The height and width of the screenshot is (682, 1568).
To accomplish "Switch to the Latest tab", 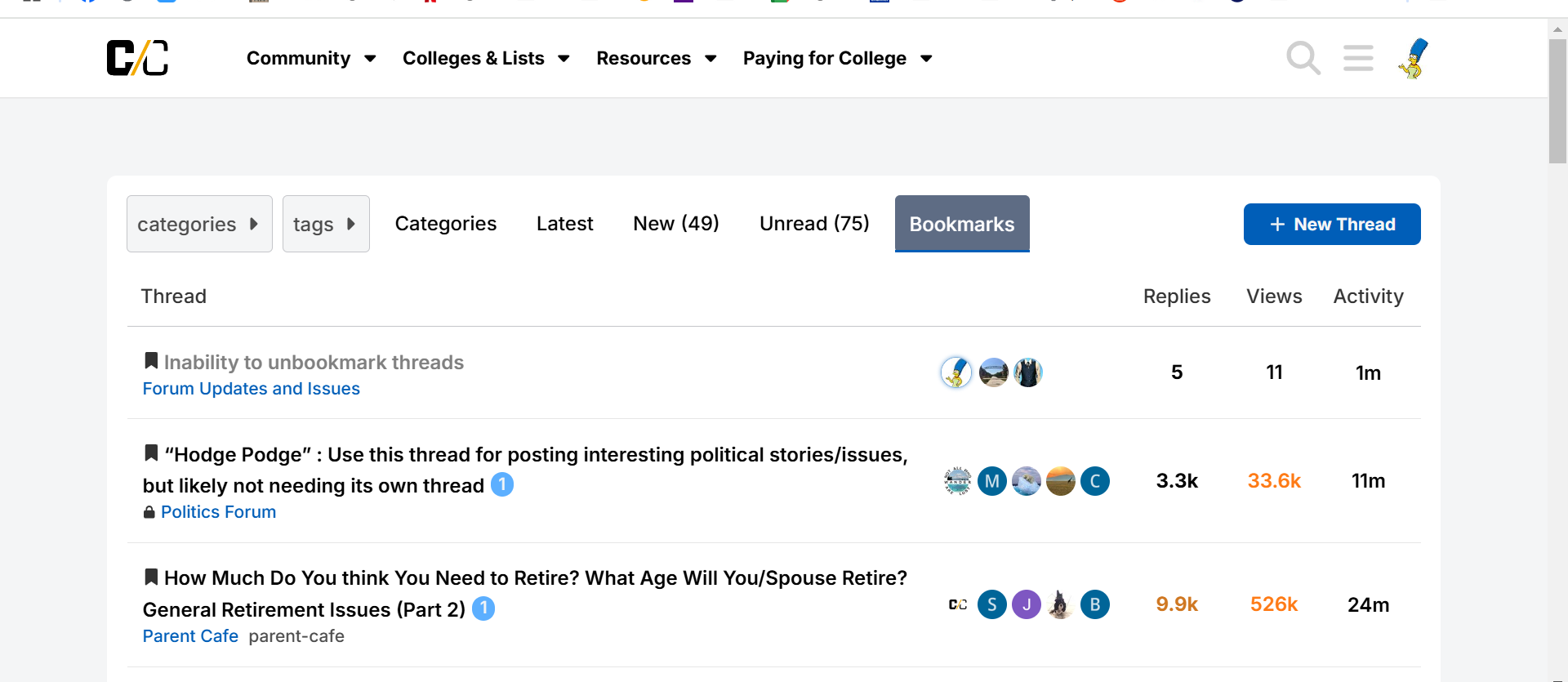I will 564,224.
